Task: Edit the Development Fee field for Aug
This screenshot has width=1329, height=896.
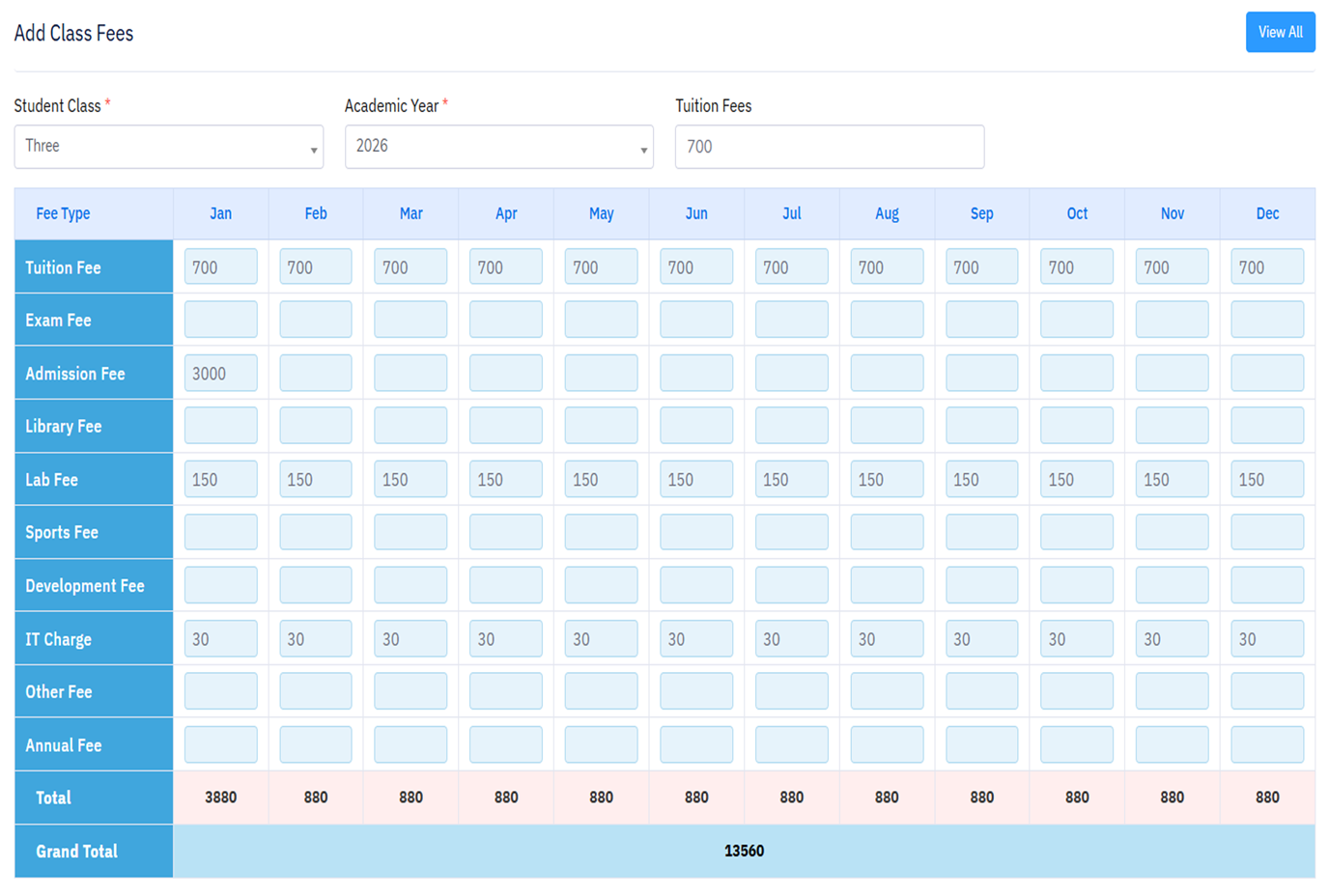Action: [x=886, y=586]
